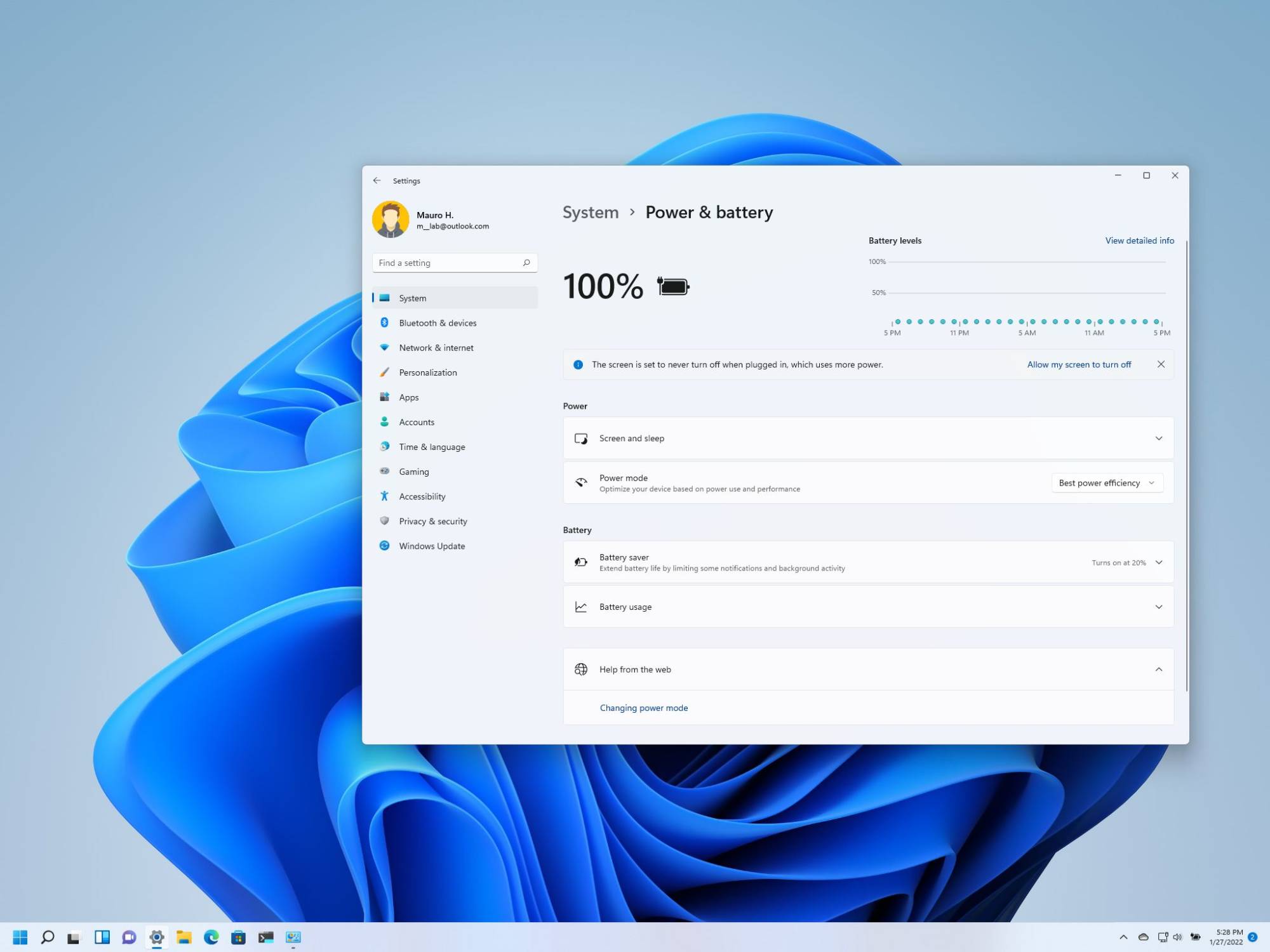
Task: Click the Battery saver icon
Action: tap(581, 562)
